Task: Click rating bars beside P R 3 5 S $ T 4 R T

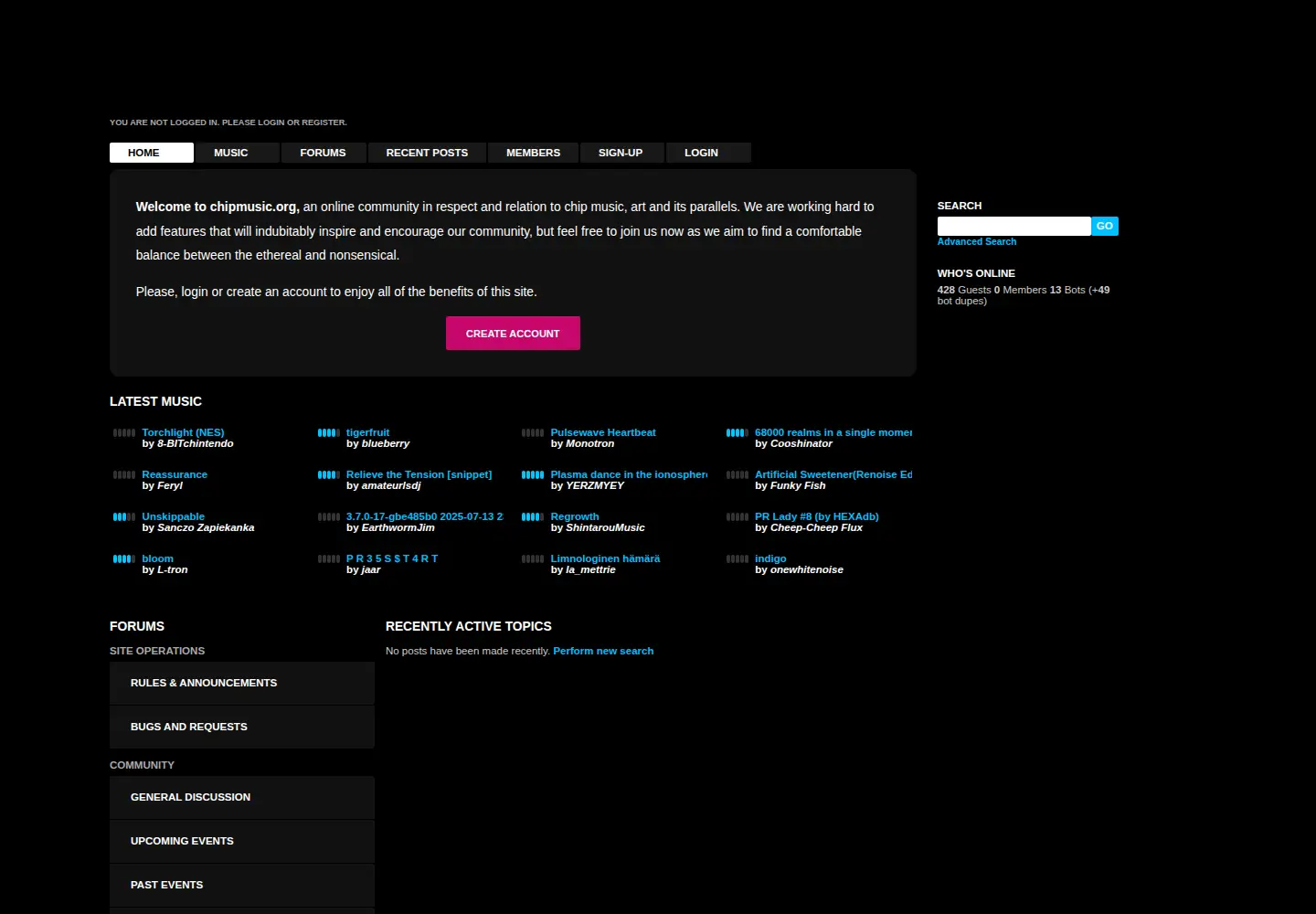Action: tap(329, 559)
